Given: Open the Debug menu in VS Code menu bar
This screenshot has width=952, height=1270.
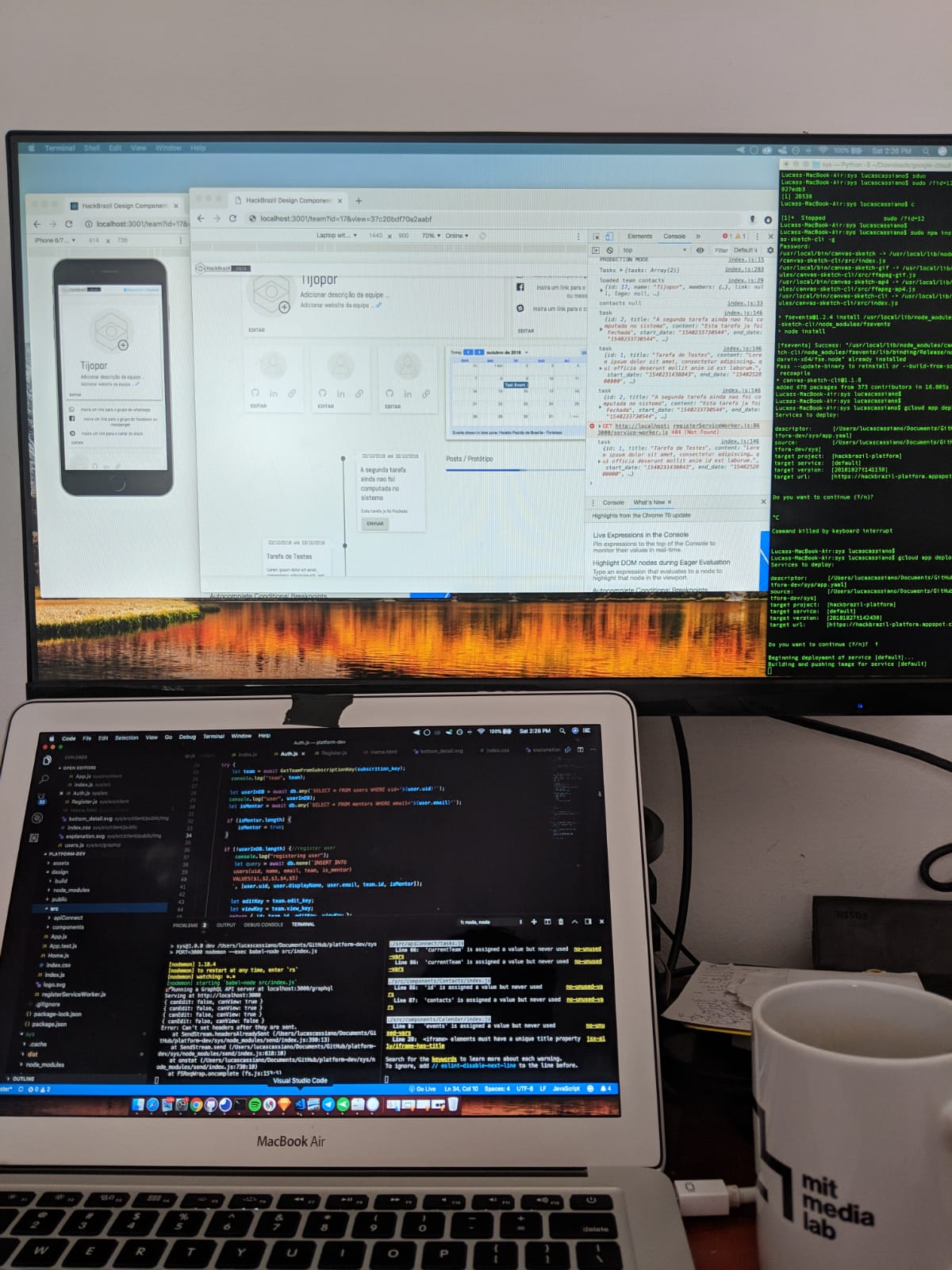Looking at the screenshot, I should pyautogui.click(x=187, y=737).
